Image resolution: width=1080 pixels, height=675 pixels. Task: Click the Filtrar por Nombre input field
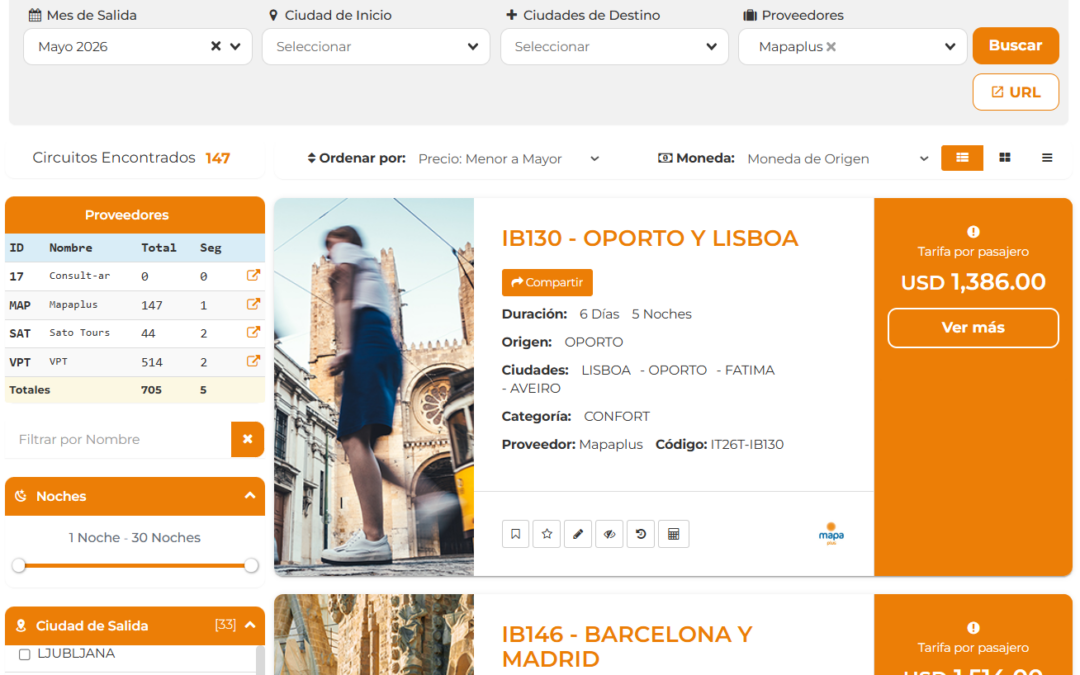coord(118,439)
